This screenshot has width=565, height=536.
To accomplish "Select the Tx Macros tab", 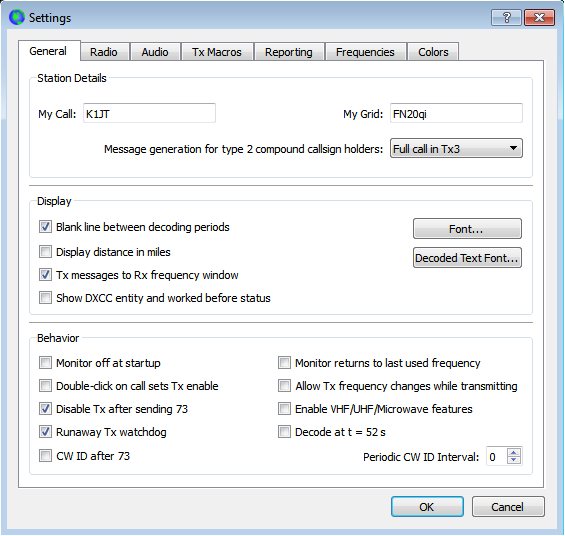I will click(217, 52).
